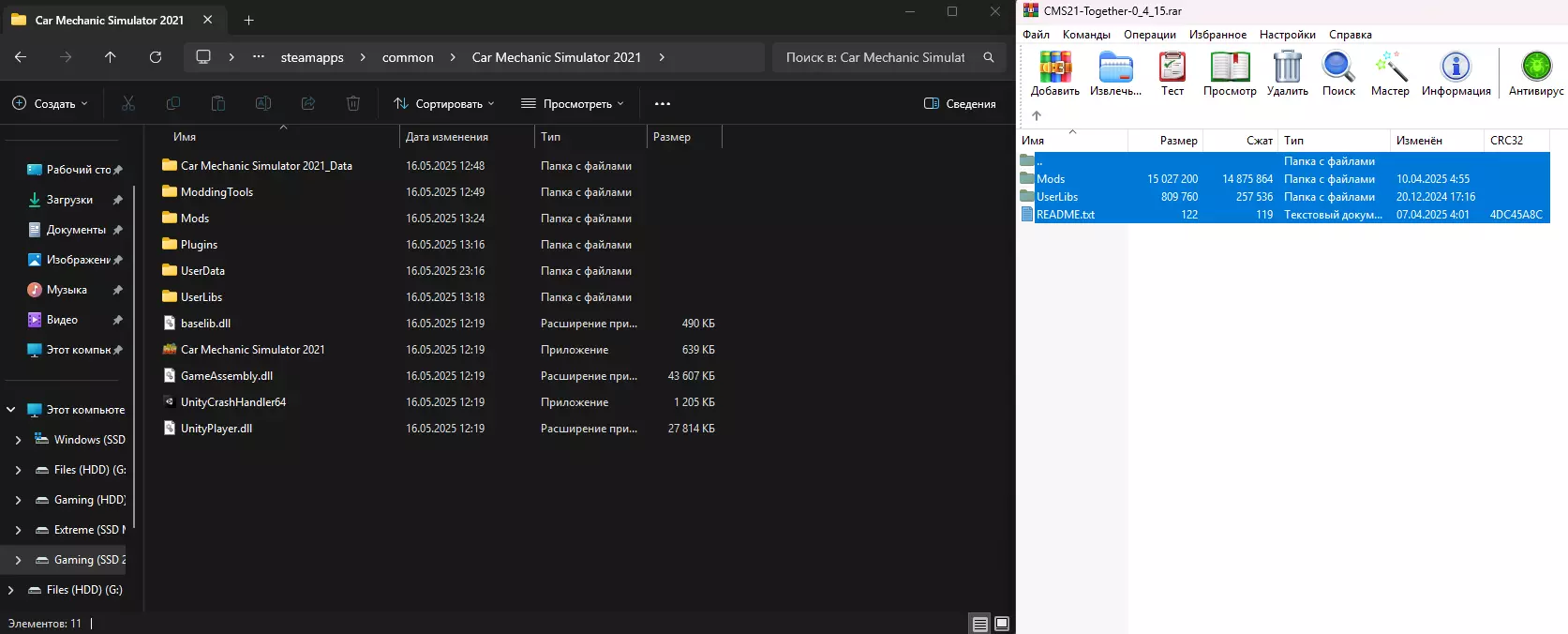Toggle the Details pane (Сведения) button

tap(960, 104)
